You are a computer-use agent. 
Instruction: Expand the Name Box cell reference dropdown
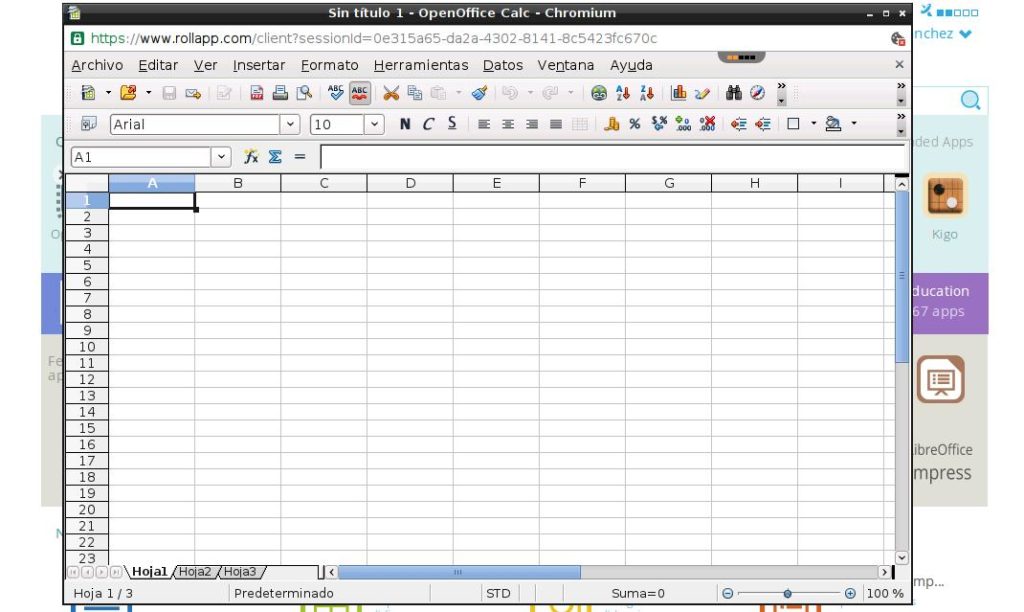tap(221, 157)
